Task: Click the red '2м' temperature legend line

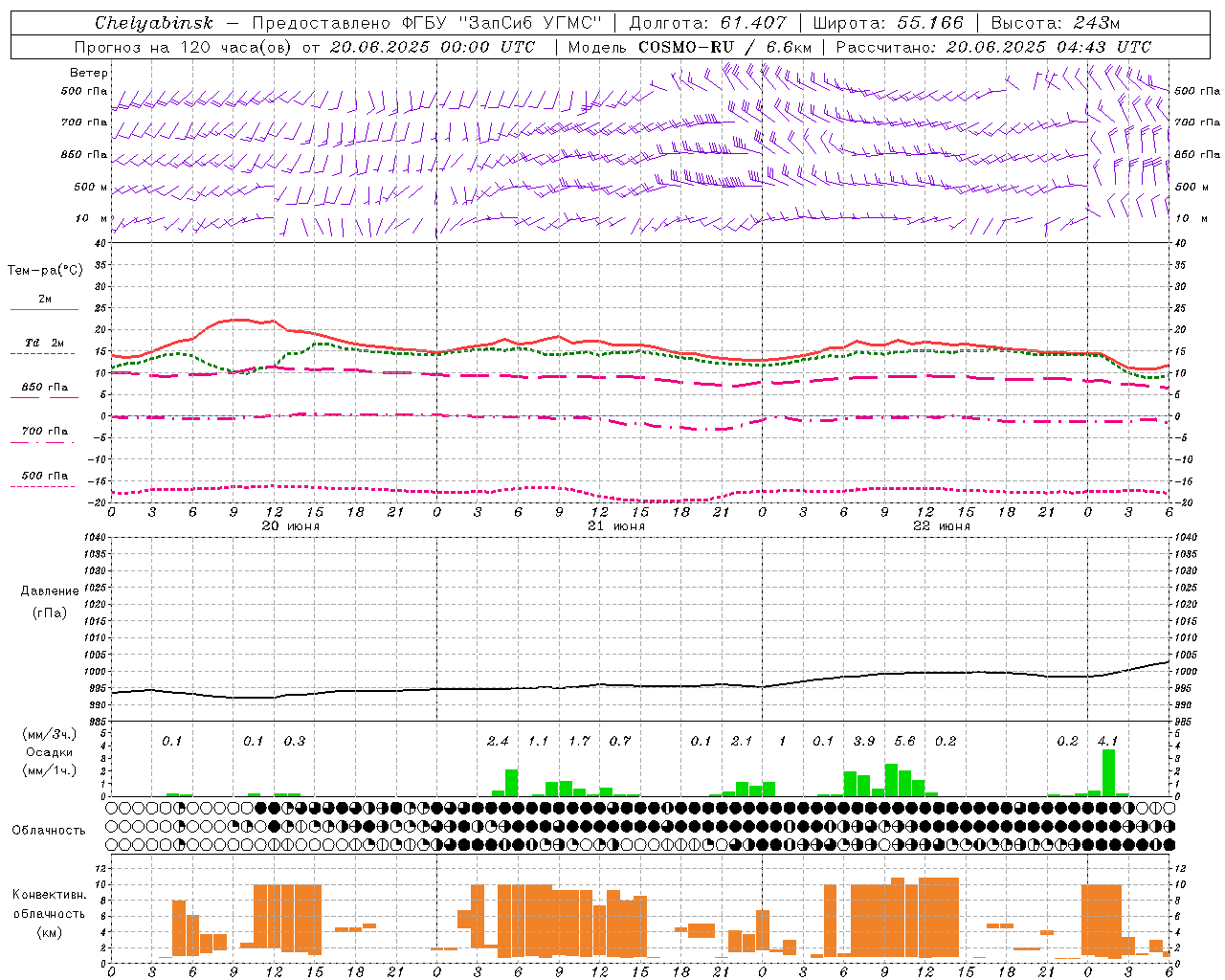Action: pos(44,309)
